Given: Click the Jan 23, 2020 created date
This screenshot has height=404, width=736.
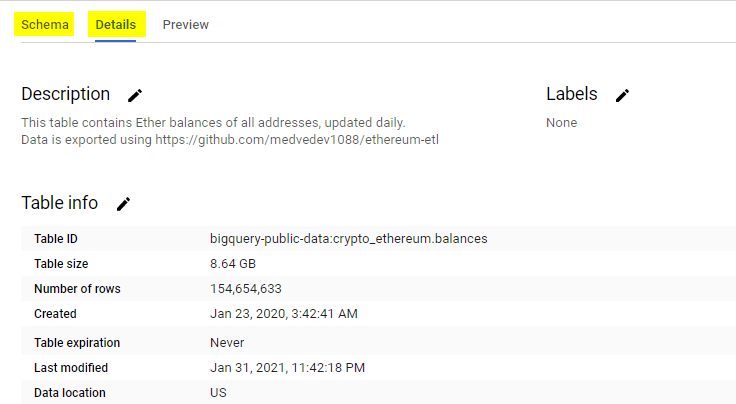Looking at the screenshot, I should coord(283,314).
